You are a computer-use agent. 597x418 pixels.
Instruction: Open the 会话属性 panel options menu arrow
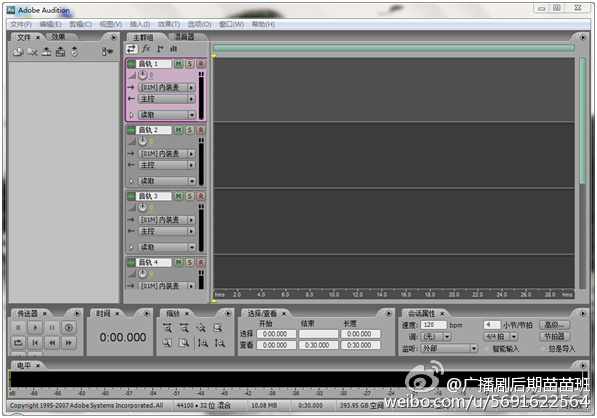(x=583, y=313)
